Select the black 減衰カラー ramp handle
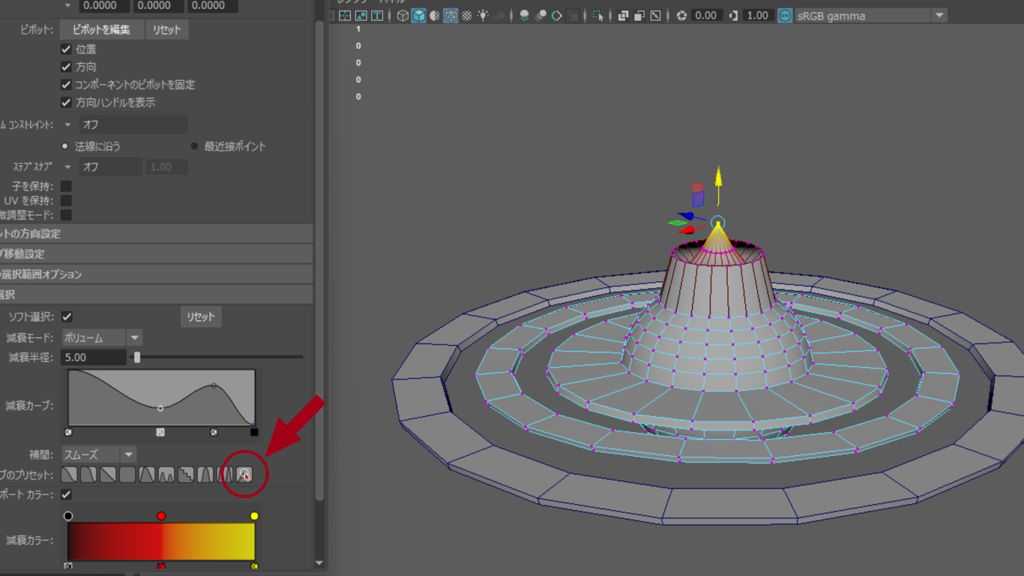Screen dimensions: 1024x576 [68, 516]
